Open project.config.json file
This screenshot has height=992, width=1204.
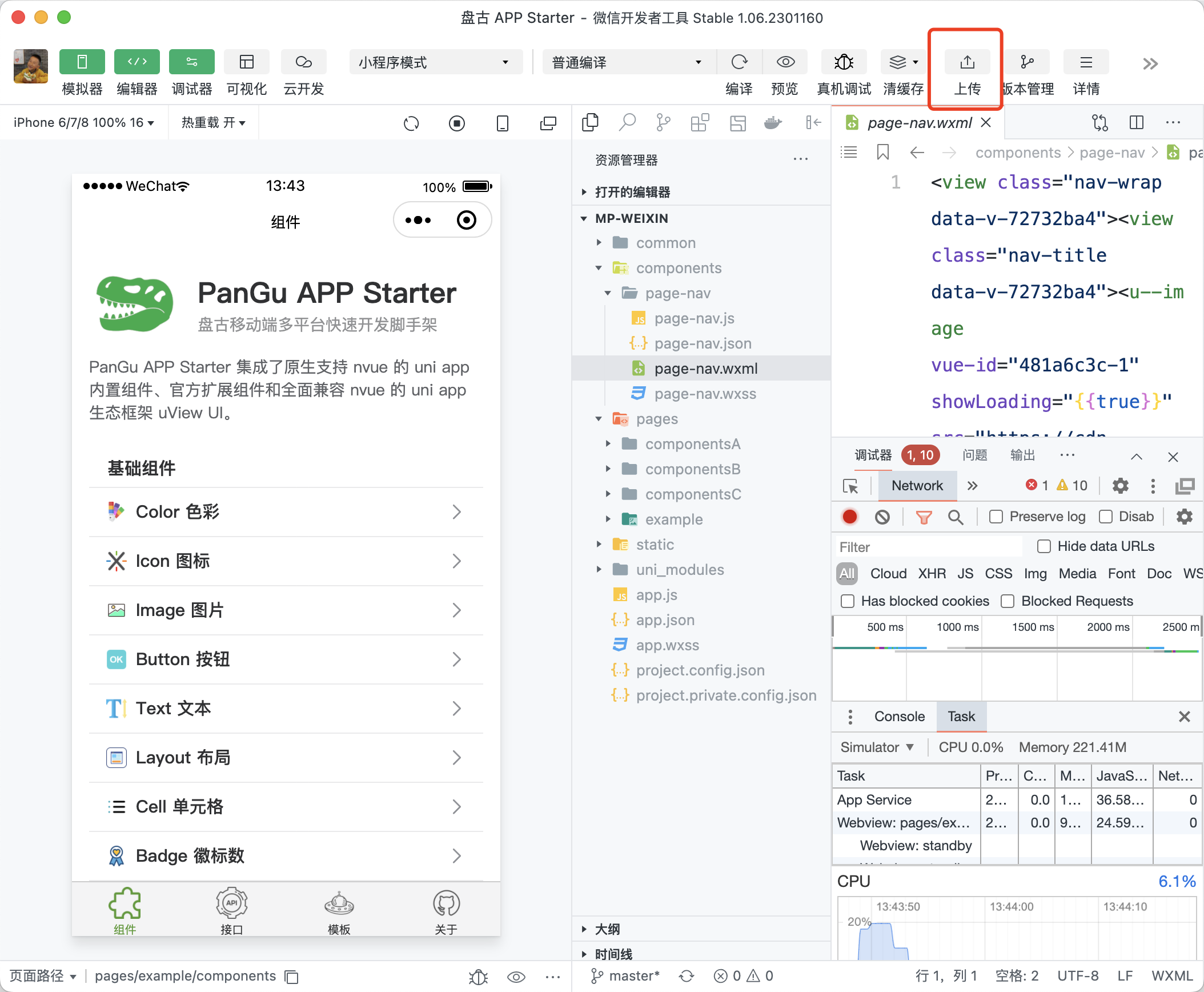coord(701,670)
